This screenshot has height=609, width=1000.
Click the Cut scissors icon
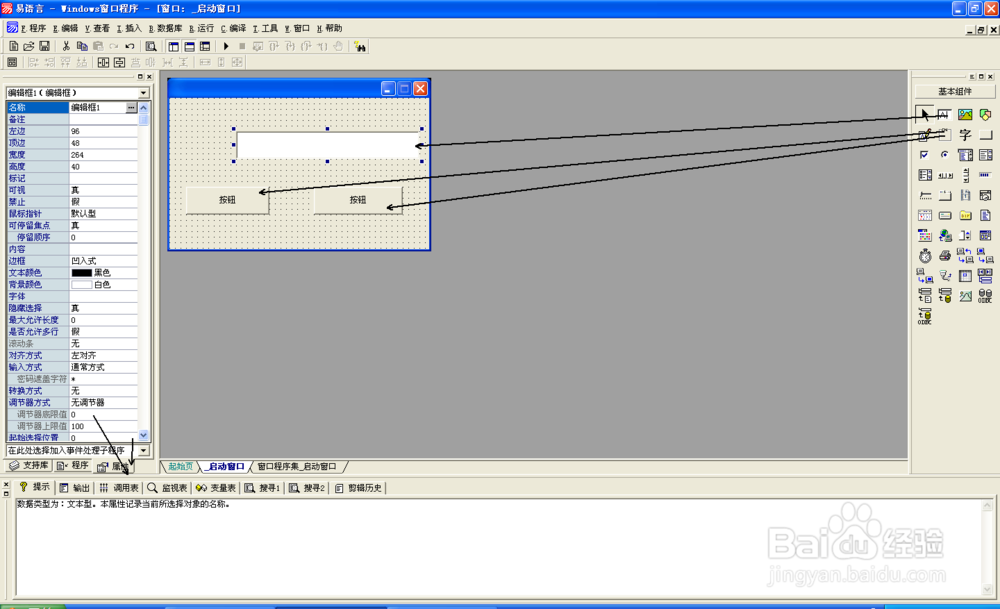66,46
